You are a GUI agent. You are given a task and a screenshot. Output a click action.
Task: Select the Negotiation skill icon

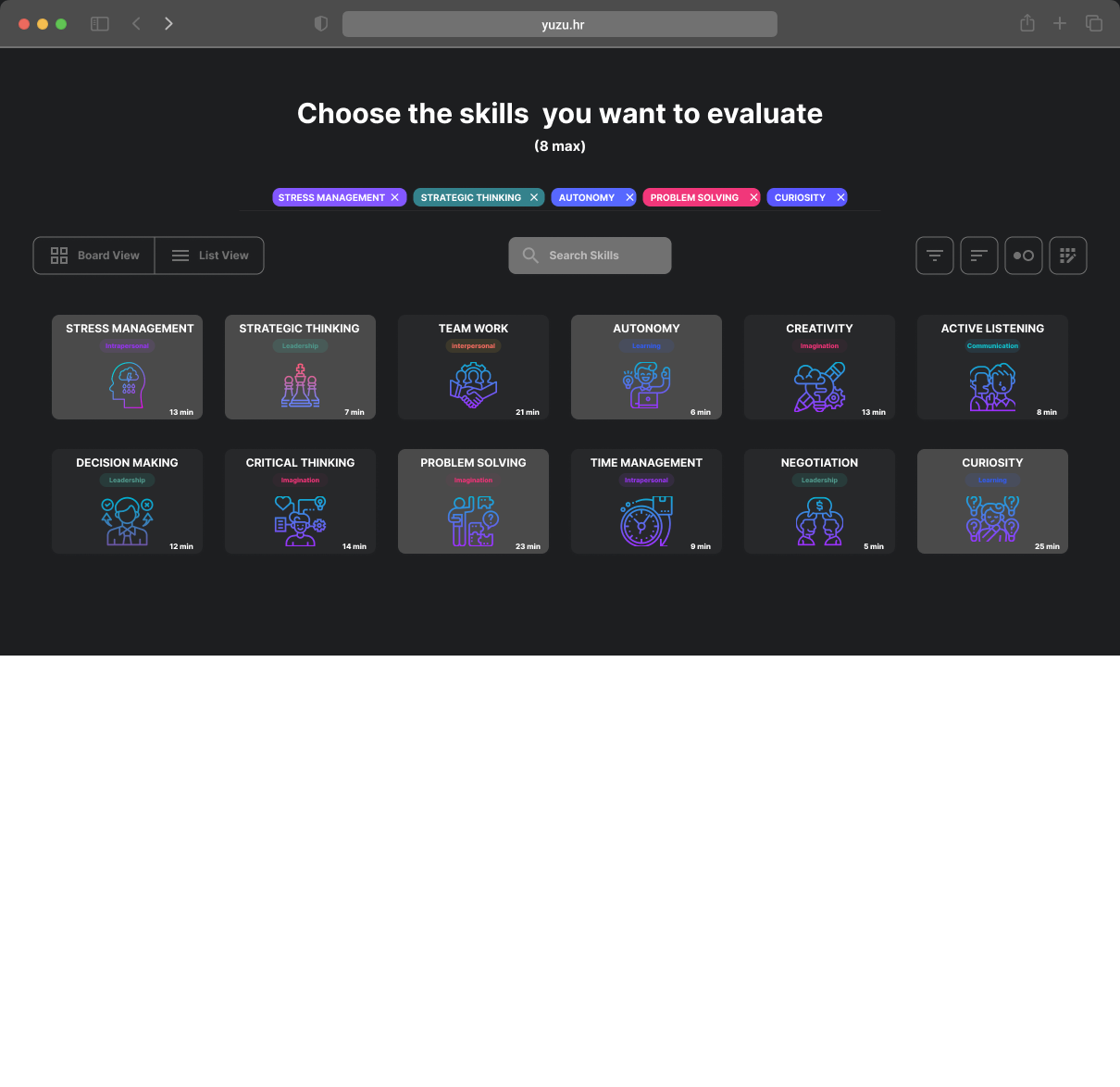[x=819, y=520]
